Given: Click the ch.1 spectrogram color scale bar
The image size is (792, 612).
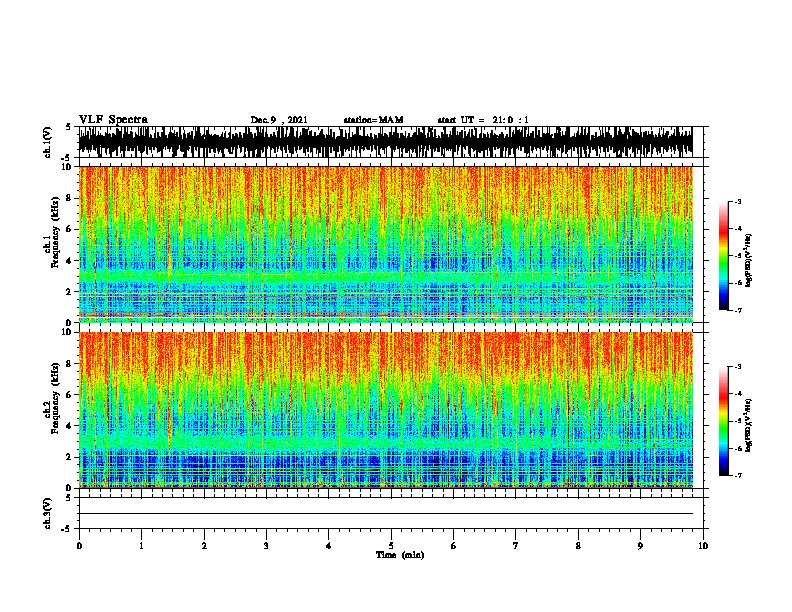Looking at the screenshot, I should click(724, 256).
